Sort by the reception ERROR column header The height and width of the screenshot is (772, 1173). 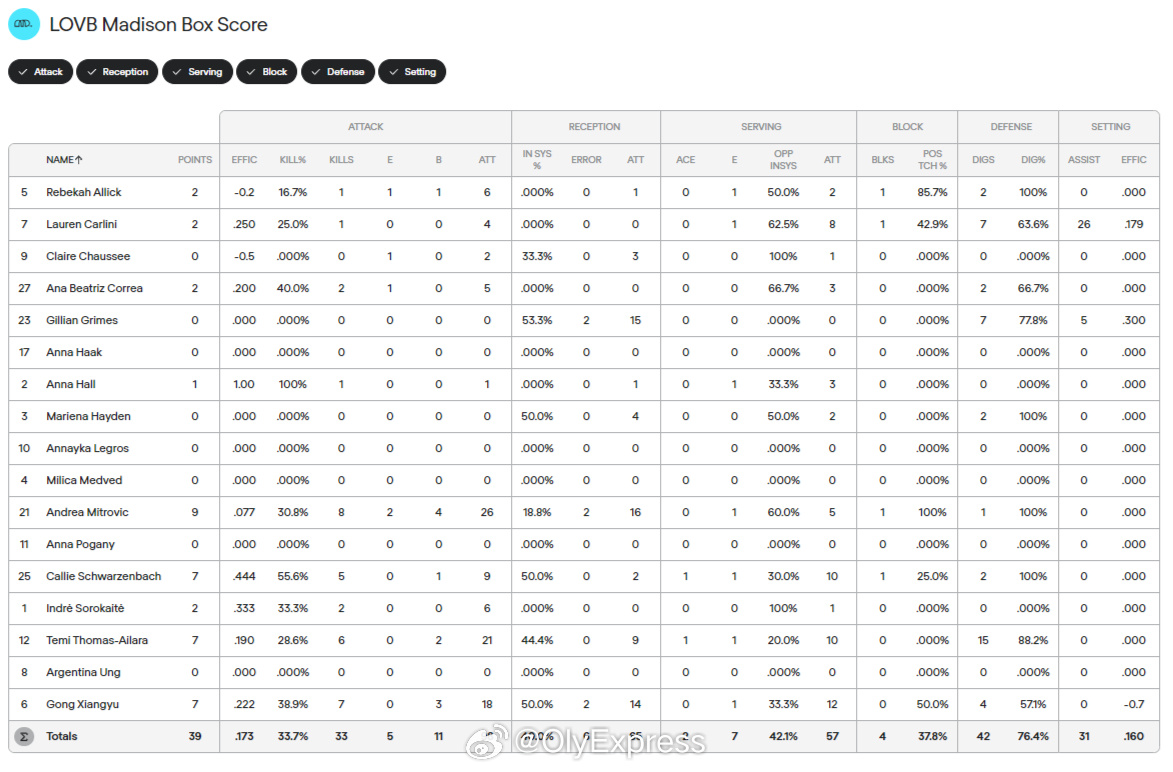[586, 159]
